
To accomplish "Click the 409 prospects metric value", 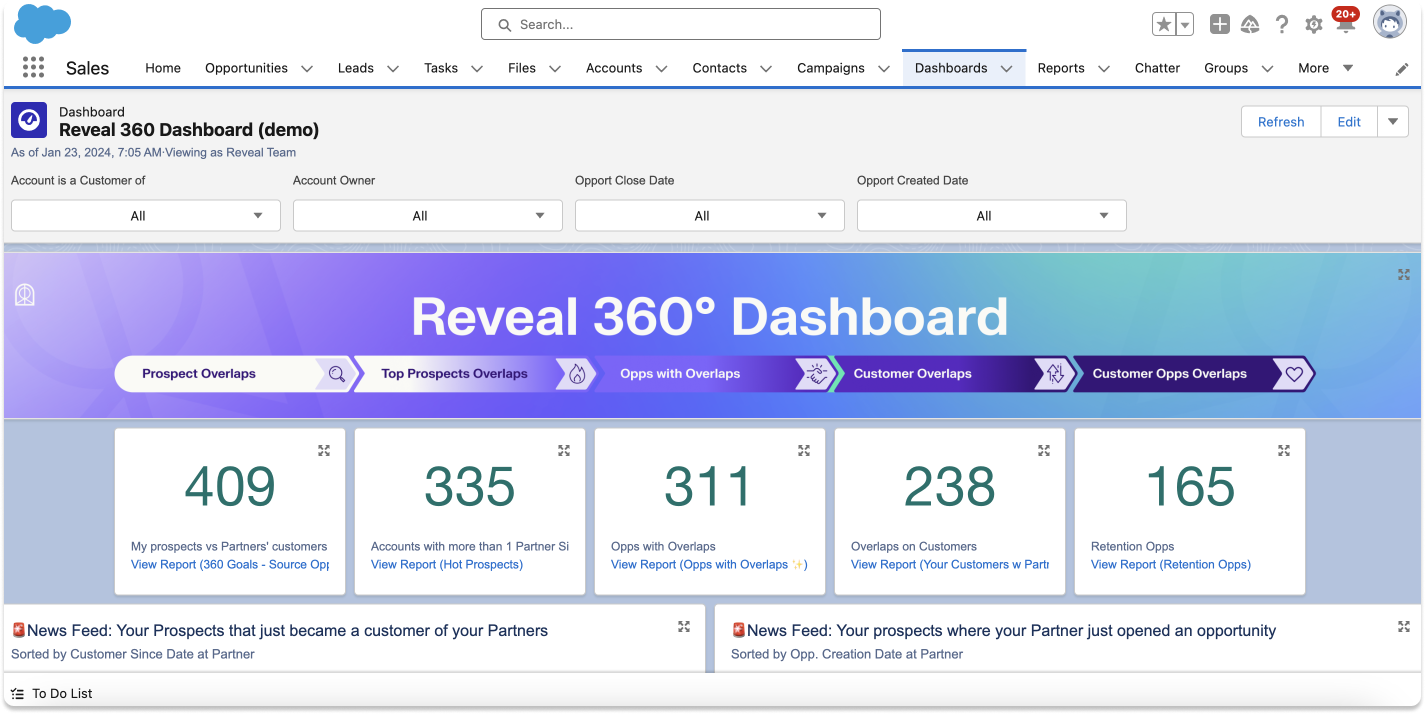I will point(230,487).
